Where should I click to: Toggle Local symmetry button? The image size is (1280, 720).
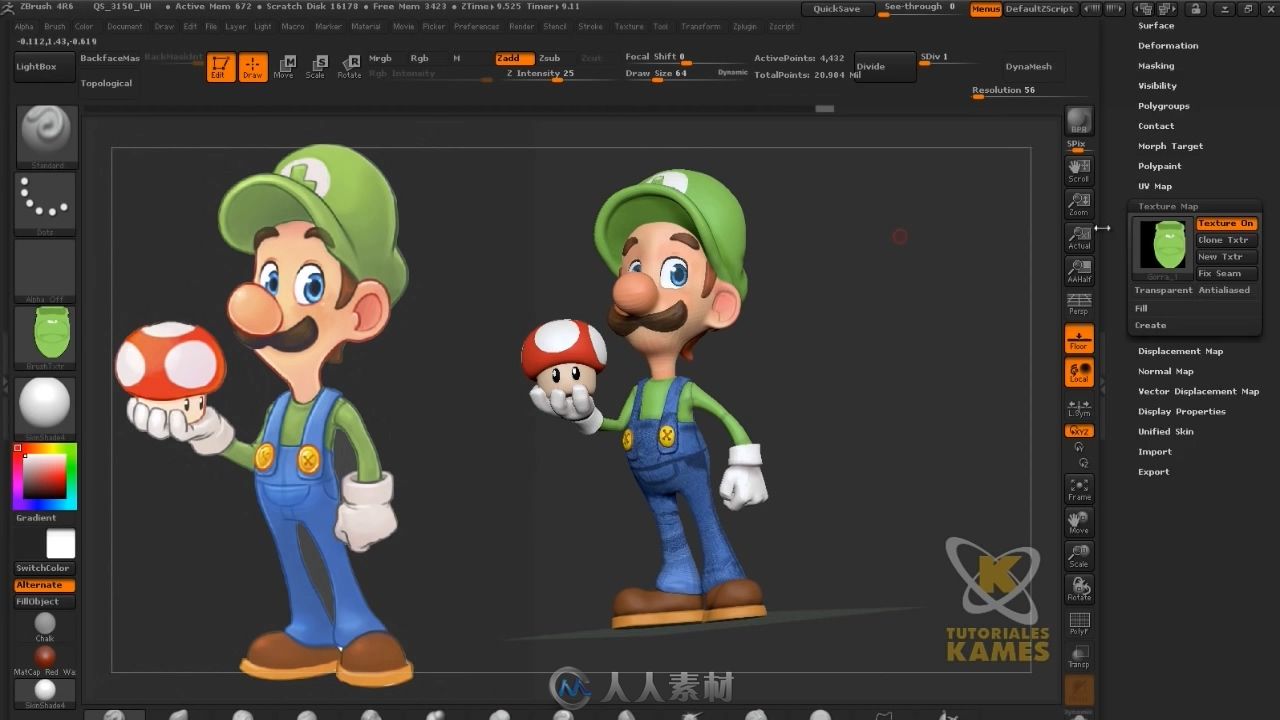click(1079, 373)
